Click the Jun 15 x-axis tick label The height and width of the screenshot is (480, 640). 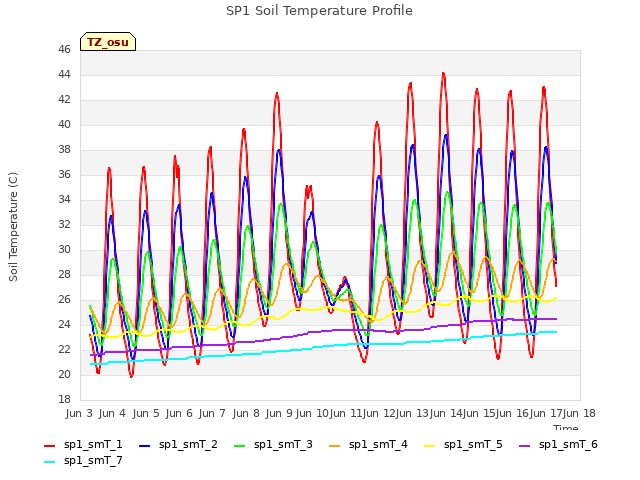pos(479,413)
